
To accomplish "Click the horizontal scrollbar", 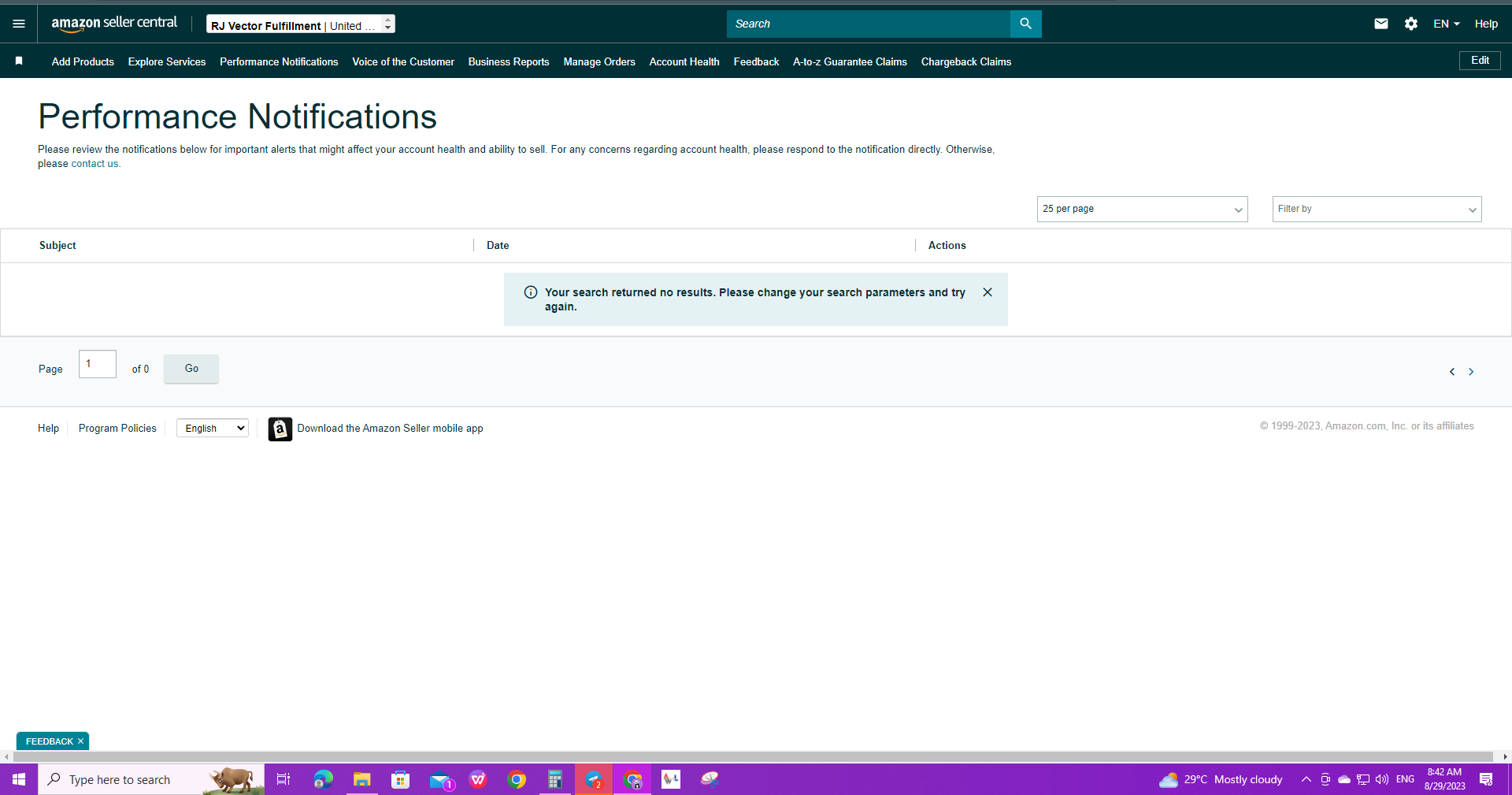I will (x=754, y=757).
